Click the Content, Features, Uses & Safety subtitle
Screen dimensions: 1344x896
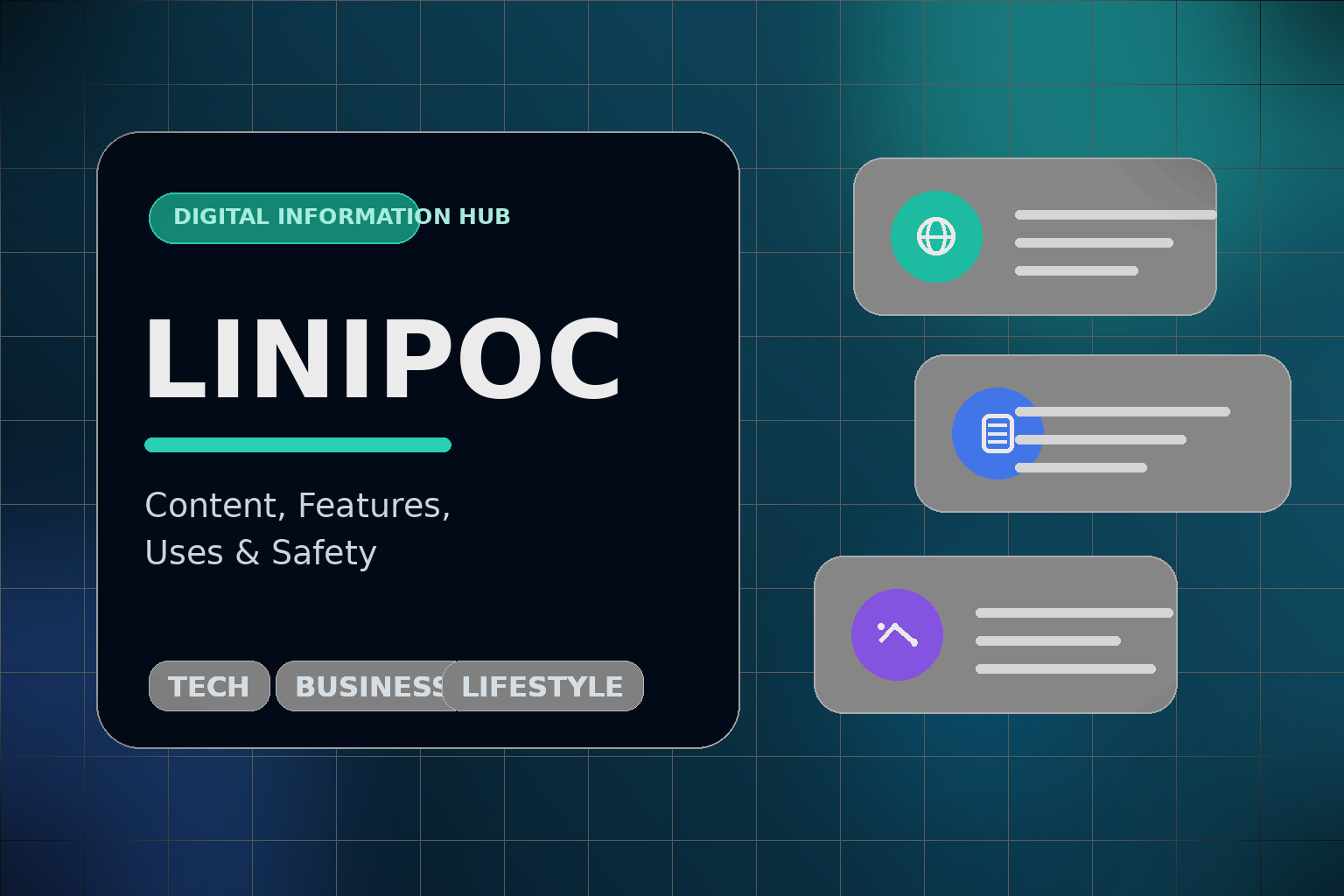297,528
